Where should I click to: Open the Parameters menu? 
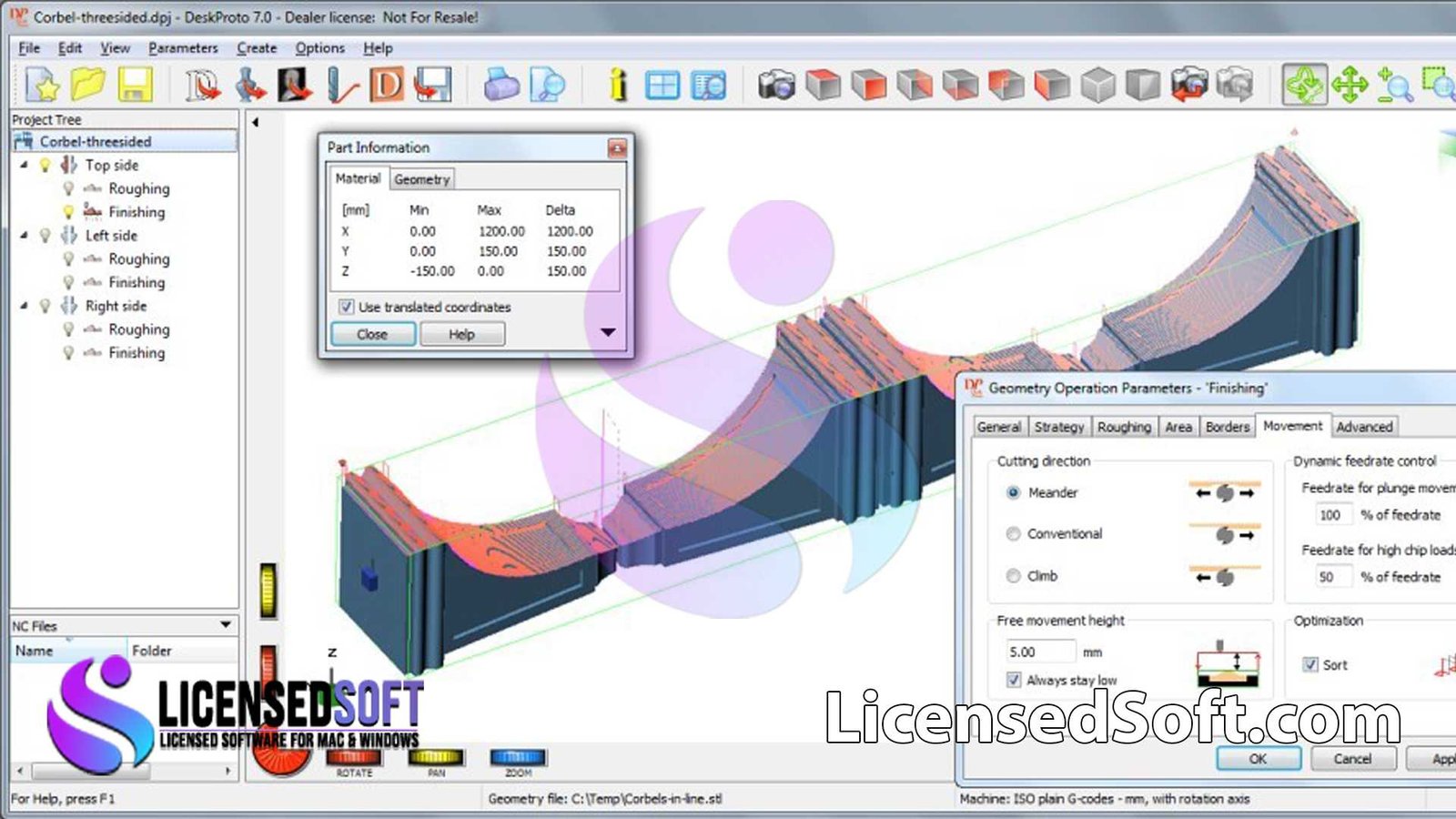tap(183, 48)
